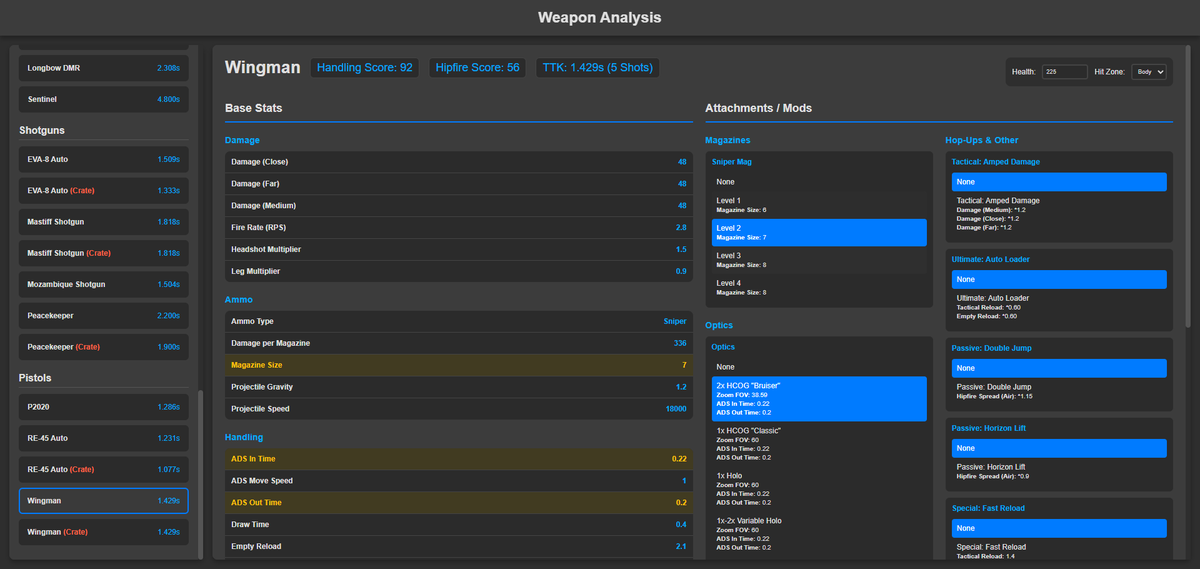Click the Damage (Close) stat row
1200x569 pixels.
point(459,162)
